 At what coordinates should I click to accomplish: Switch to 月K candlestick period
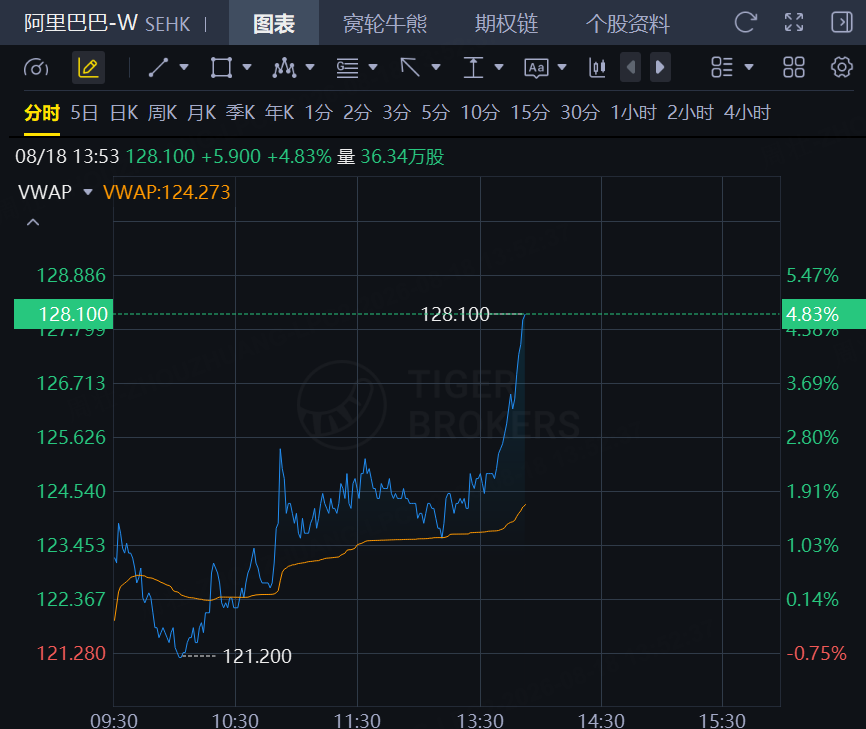[202, 113]
